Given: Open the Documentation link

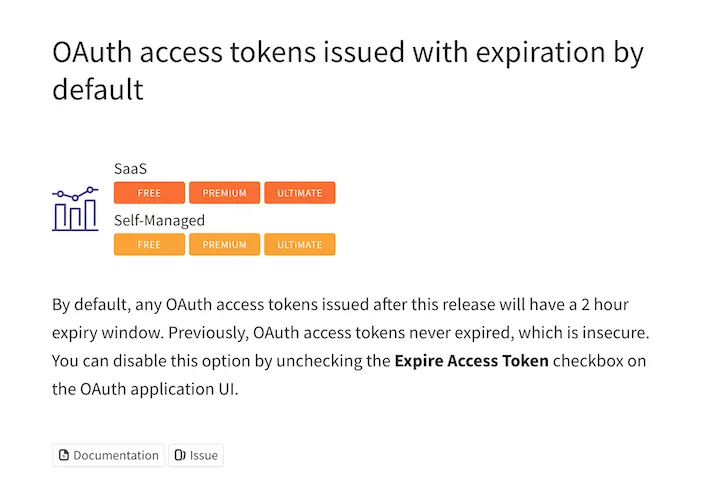Looking at the screenshot, I should coord(108,455).
